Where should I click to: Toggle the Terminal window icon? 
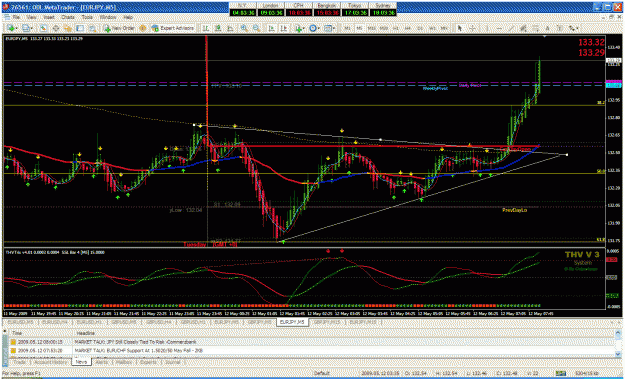(x=80, y=28)
